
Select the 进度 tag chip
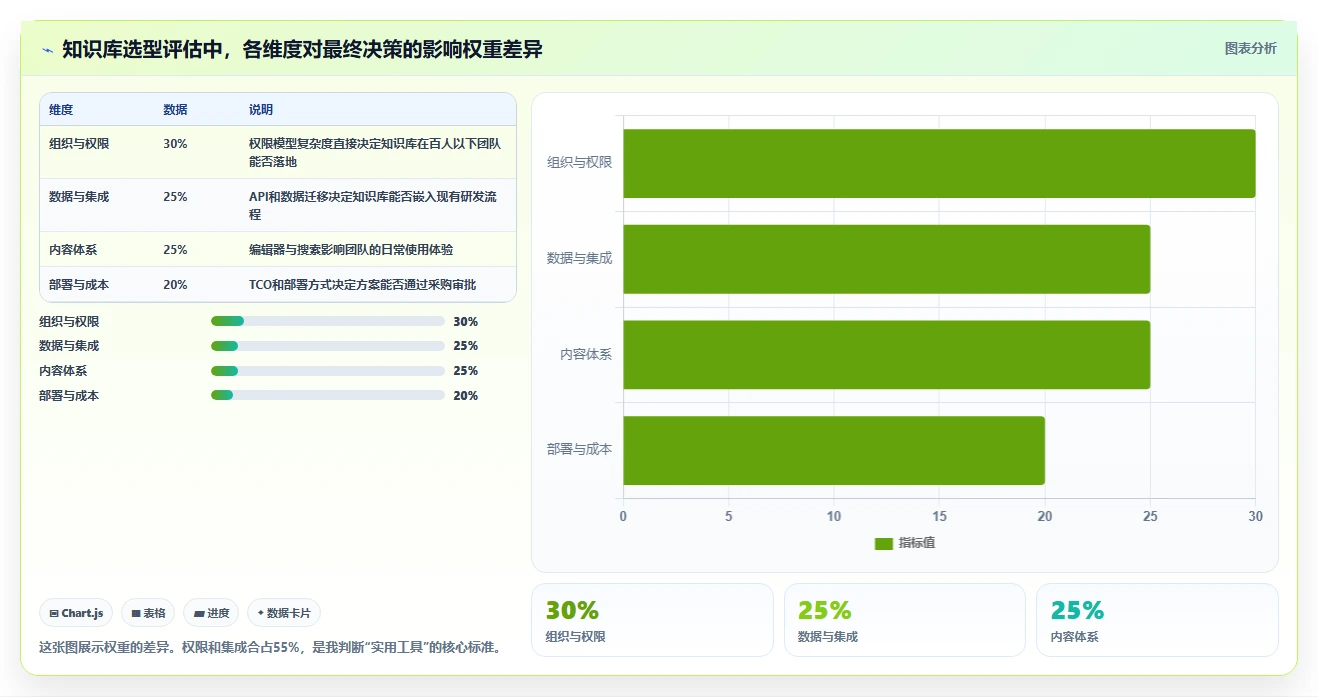[211, 613]
